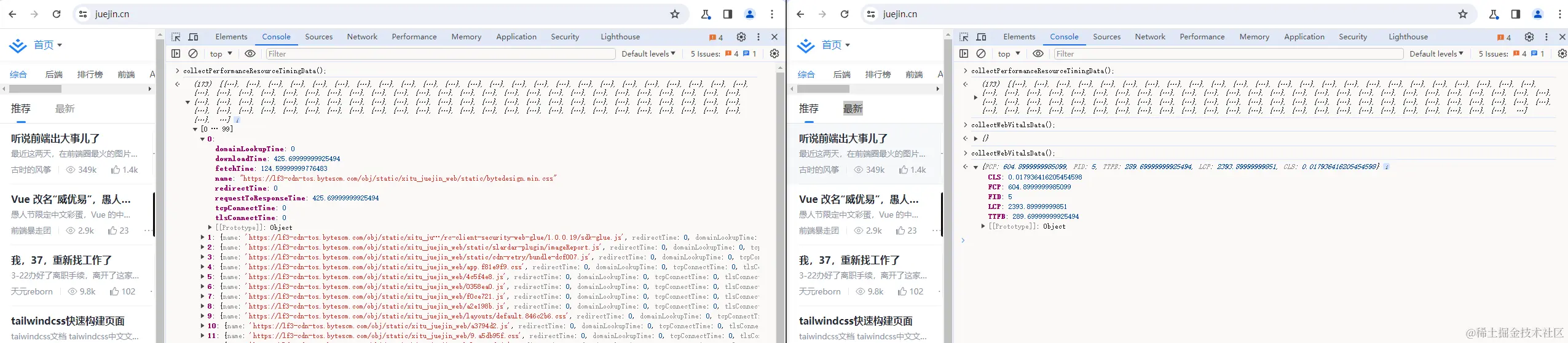Open left DevTools settings gear

pos(741,37)
